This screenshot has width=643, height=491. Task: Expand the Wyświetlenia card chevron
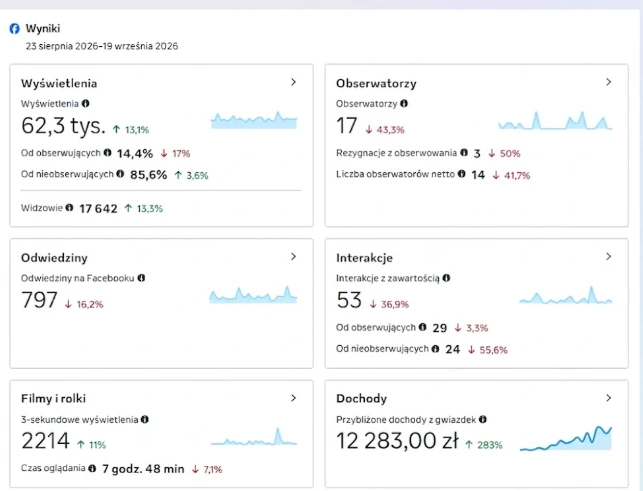293,82
